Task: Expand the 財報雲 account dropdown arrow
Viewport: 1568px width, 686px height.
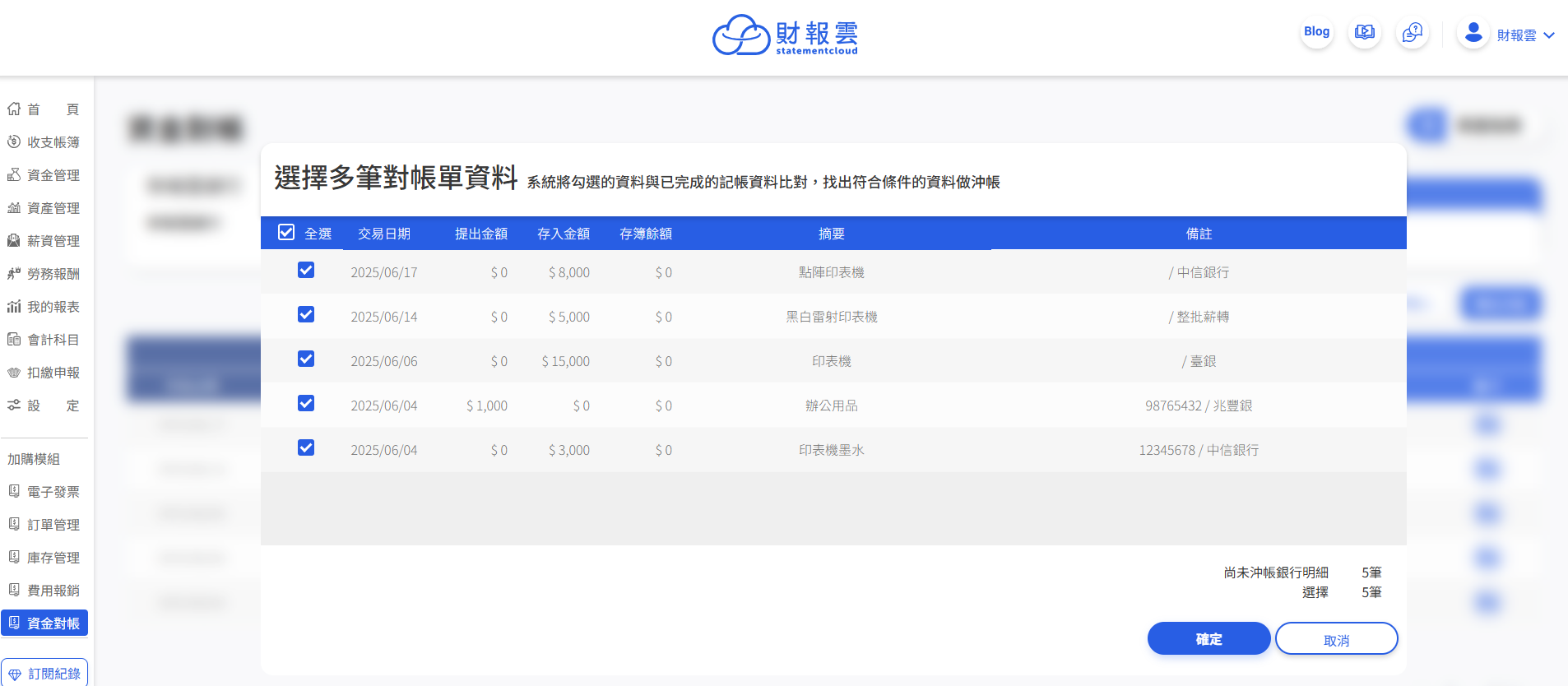Action: point(1549,35)
